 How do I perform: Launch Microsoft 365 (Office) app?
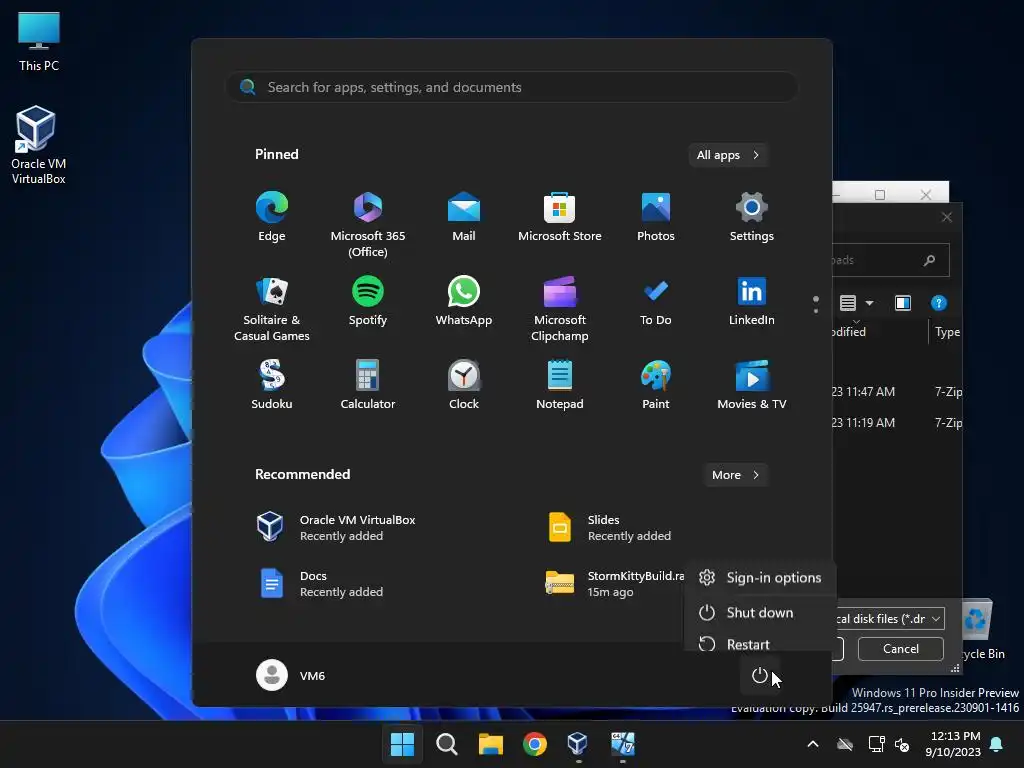point(368,225)
